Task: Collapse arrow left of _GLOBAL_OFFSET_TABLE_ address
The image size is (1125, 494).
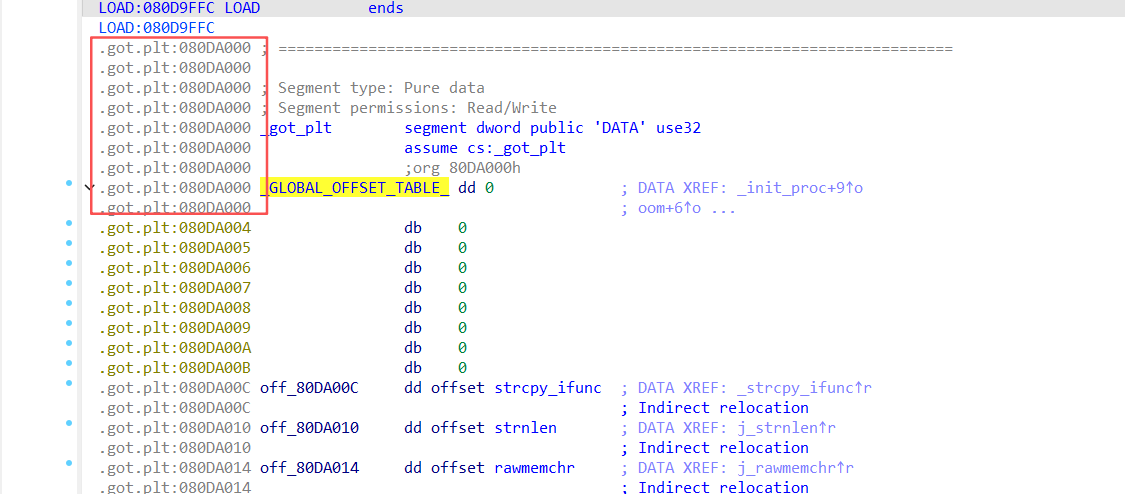Action: [x=90, y=188]
